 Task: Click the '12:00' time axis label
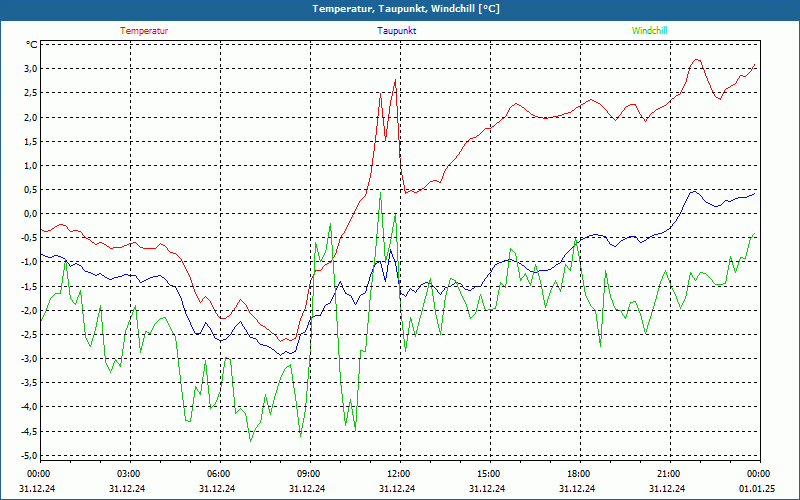[x=398, y=474]
